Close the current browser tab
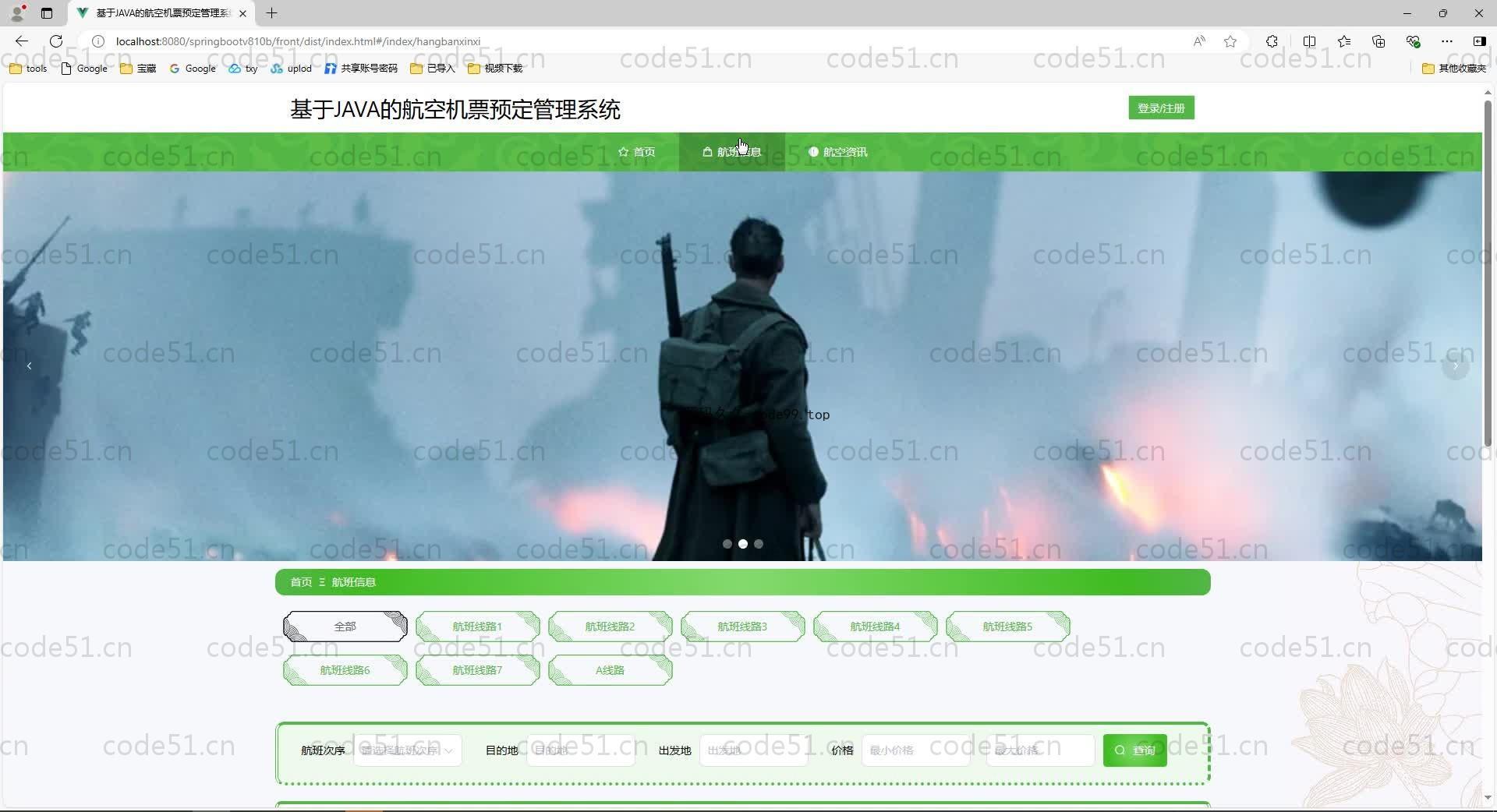This screenshot has height=812, width=1497. pyautogui.click(x=242, y=13)
